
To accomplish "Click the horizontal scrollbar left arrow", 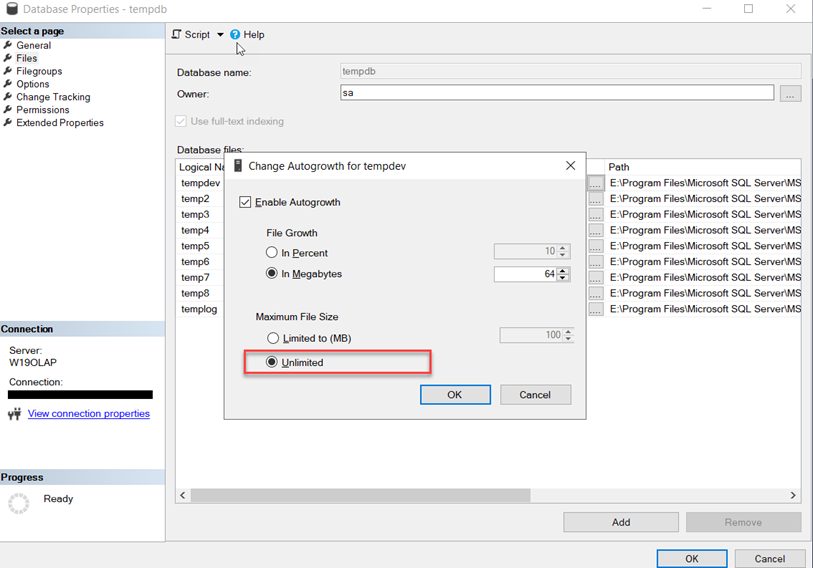I will 183,495.
